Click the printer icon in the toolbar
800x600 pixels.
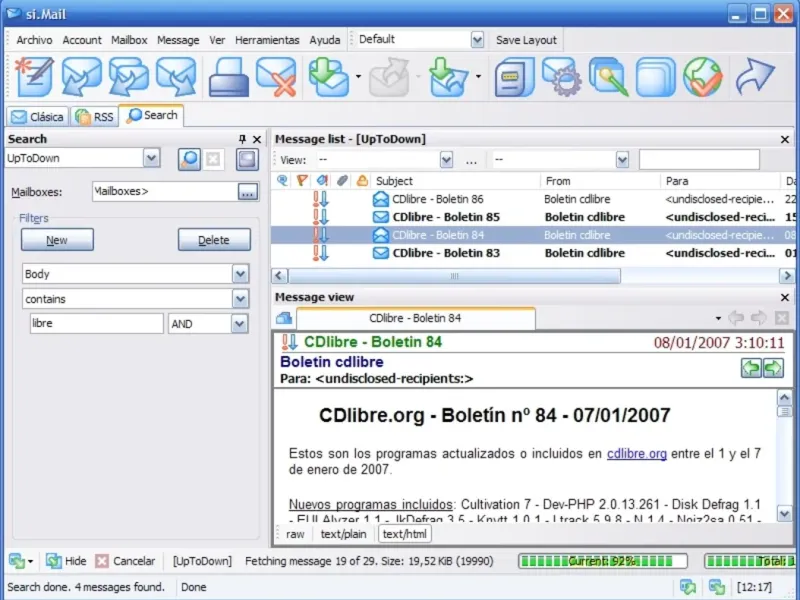(228, 77)
